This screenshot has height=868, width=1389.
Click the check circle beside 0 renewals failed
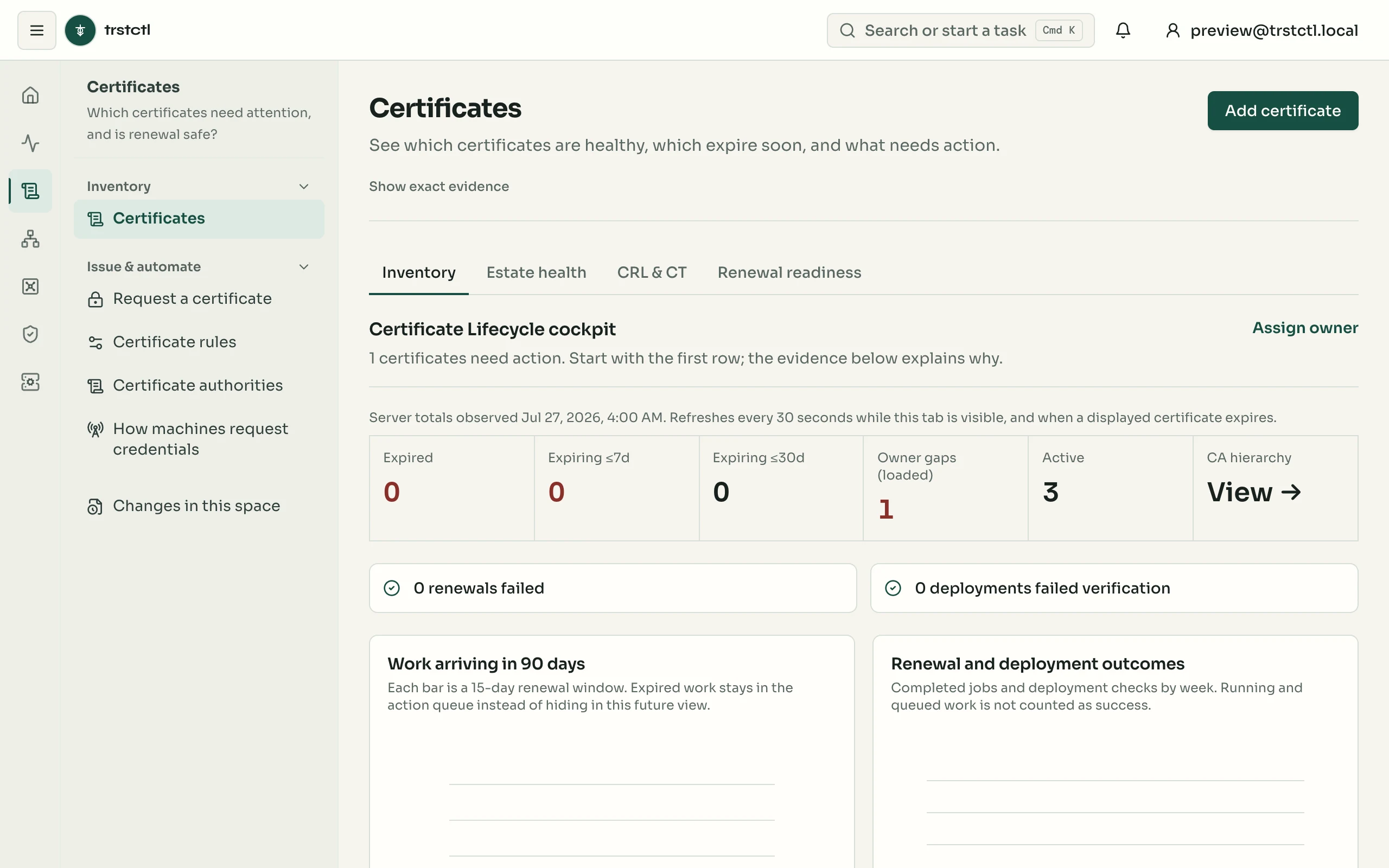391,588
